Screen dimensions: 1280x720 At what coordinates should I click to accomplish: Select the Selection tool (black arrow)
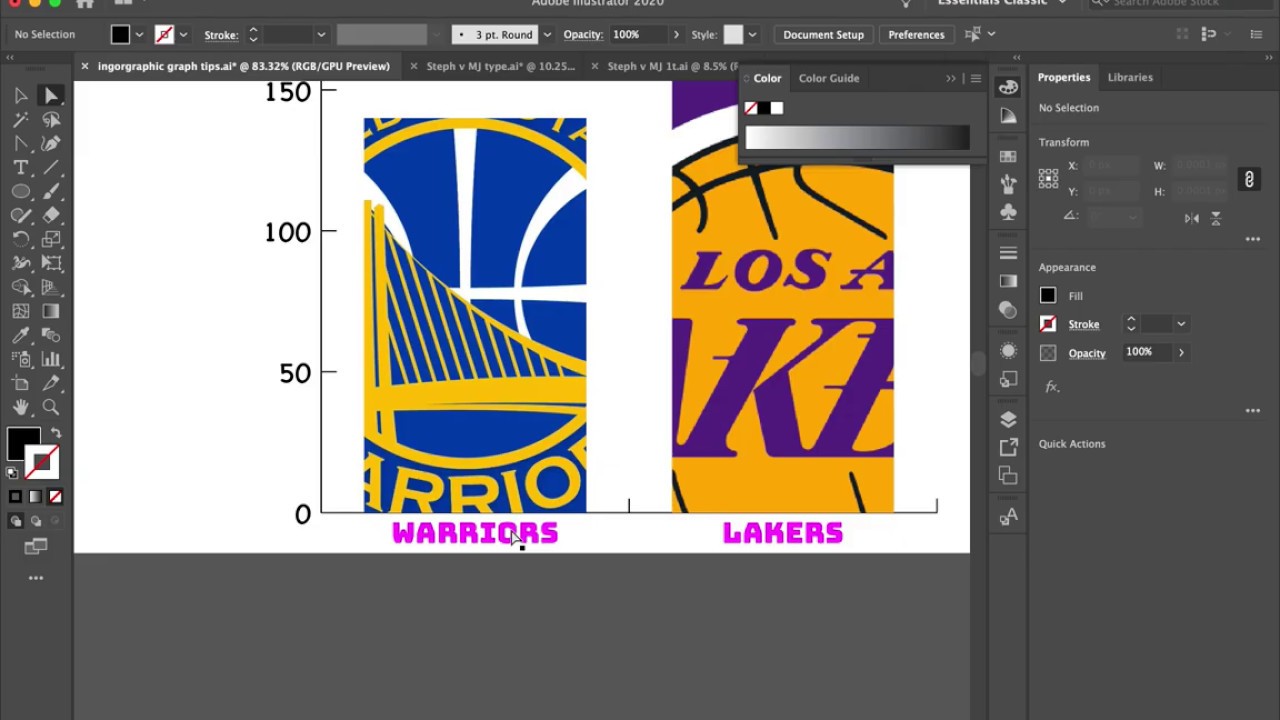pyautogui.click(x=21, y=95)
